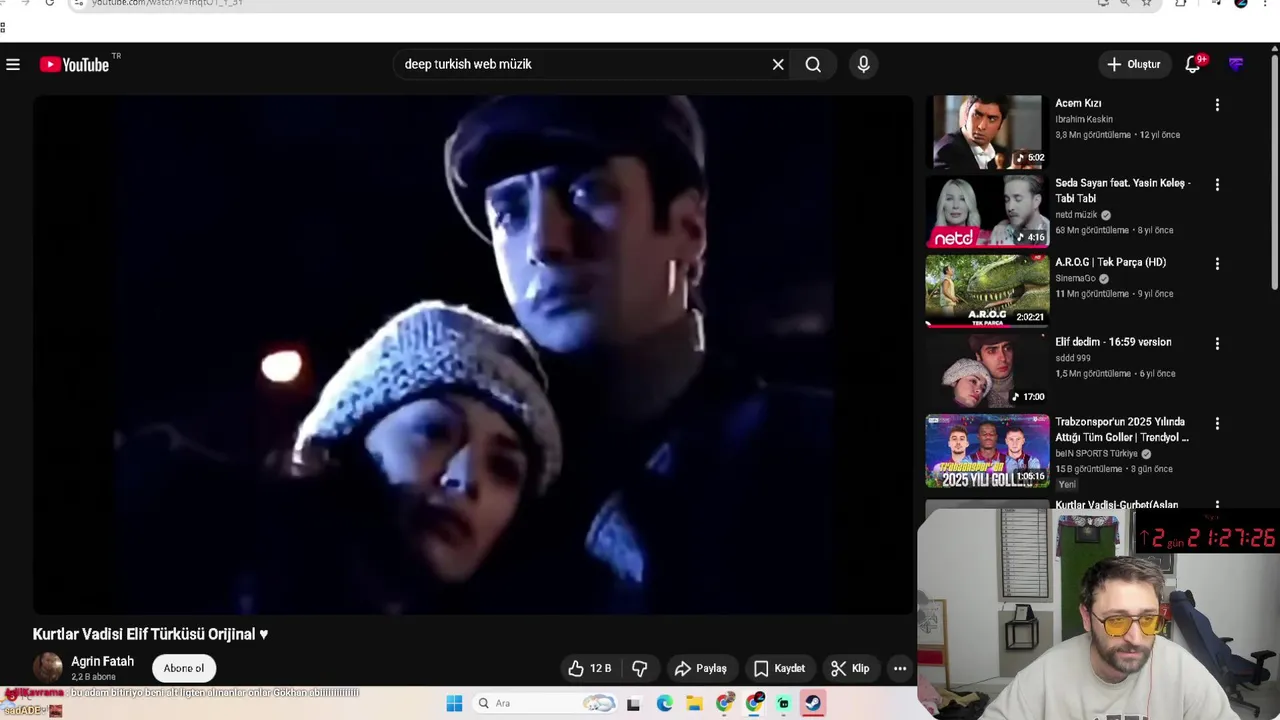Open the account avatar menu
The image size is (1280, 720).
pos(1236,64)
